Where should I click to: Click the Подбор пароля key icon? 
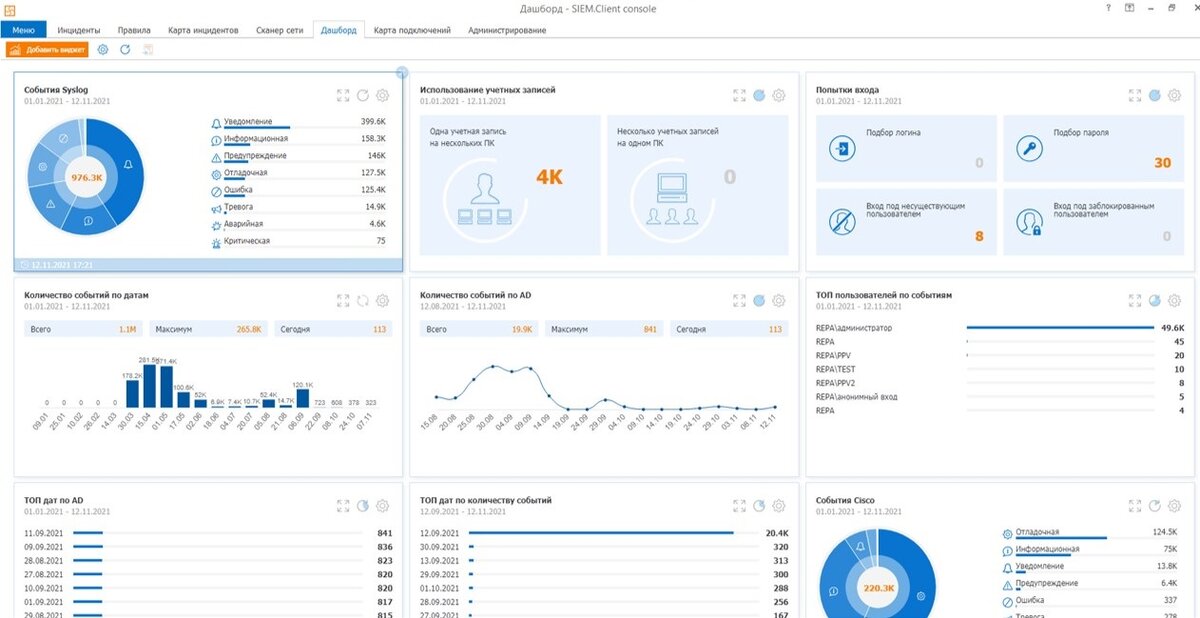(1029, 149)
